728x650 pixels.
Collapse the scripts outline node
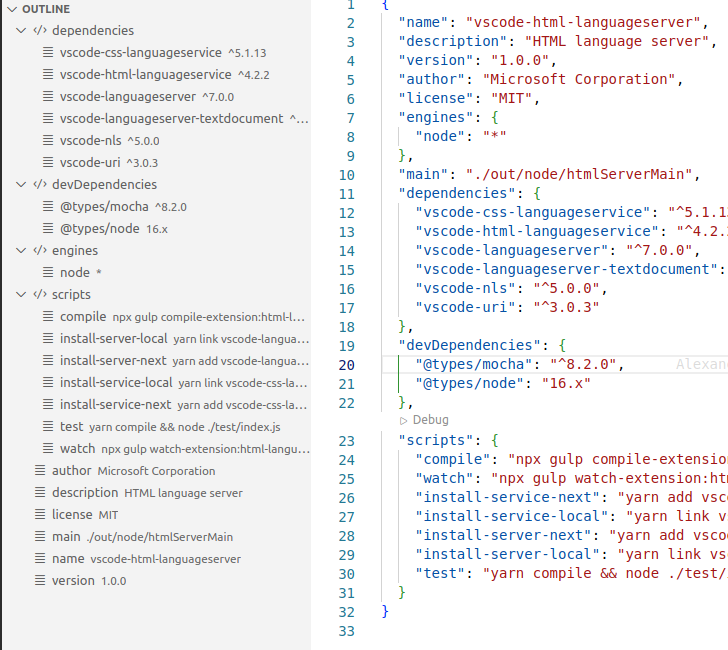tap(21, 295)
